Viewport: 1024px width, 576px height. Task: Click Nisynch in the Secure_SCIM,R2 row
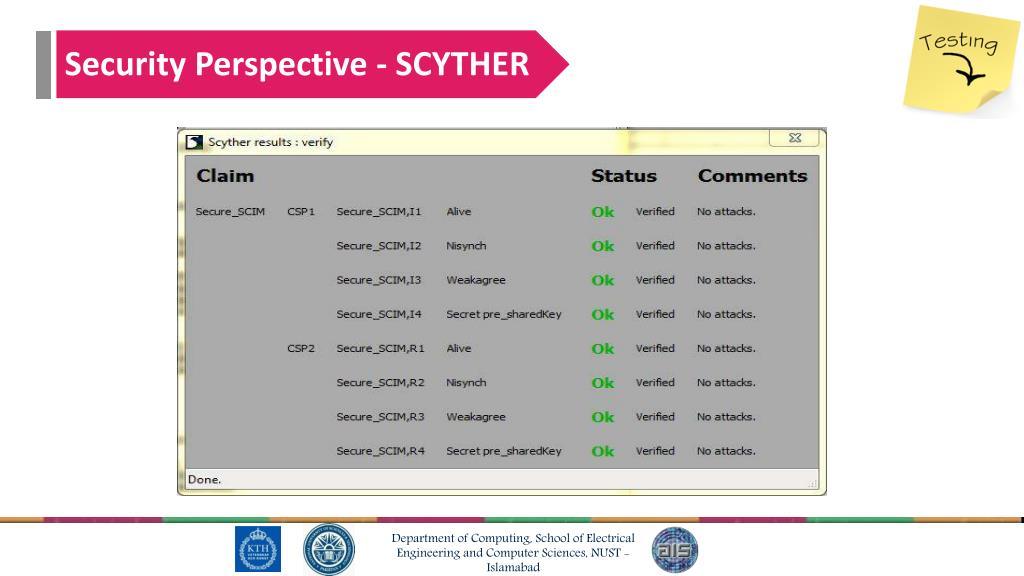pyautogui.click(x=466, y=382)
